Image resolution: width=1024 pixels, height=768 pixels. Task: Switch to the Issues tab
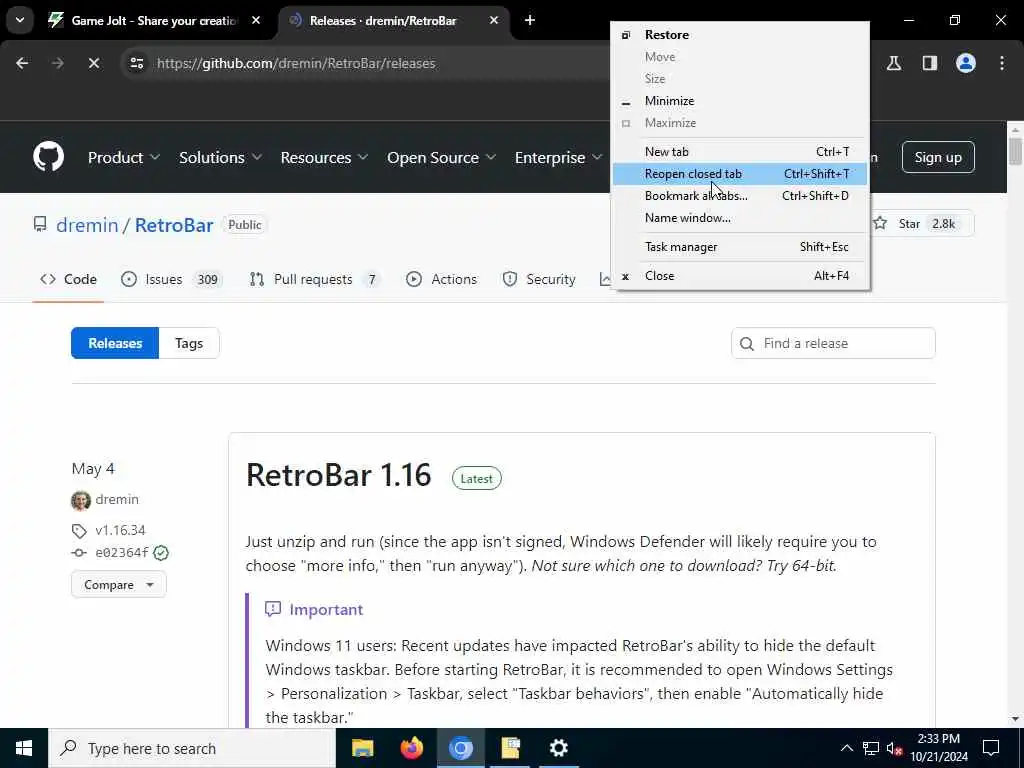click(x=172, y=280)
